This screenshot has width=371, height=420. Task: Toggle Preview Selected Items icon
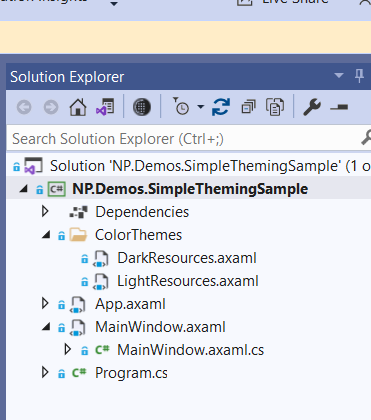(x=339, y=107)
